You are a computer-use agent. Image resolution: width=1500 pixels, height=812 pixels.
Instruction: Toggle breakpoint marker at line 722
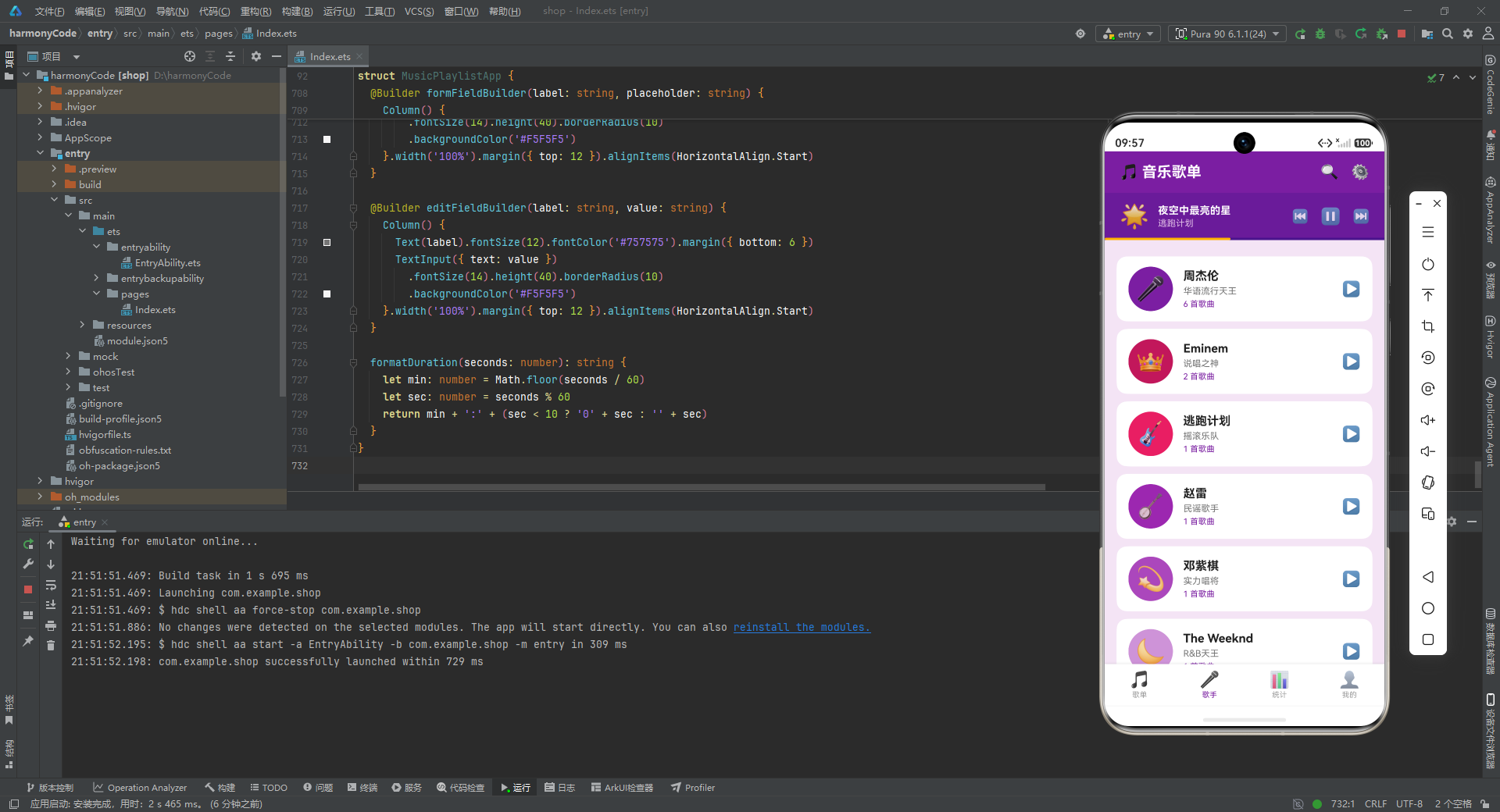[327, 294]
